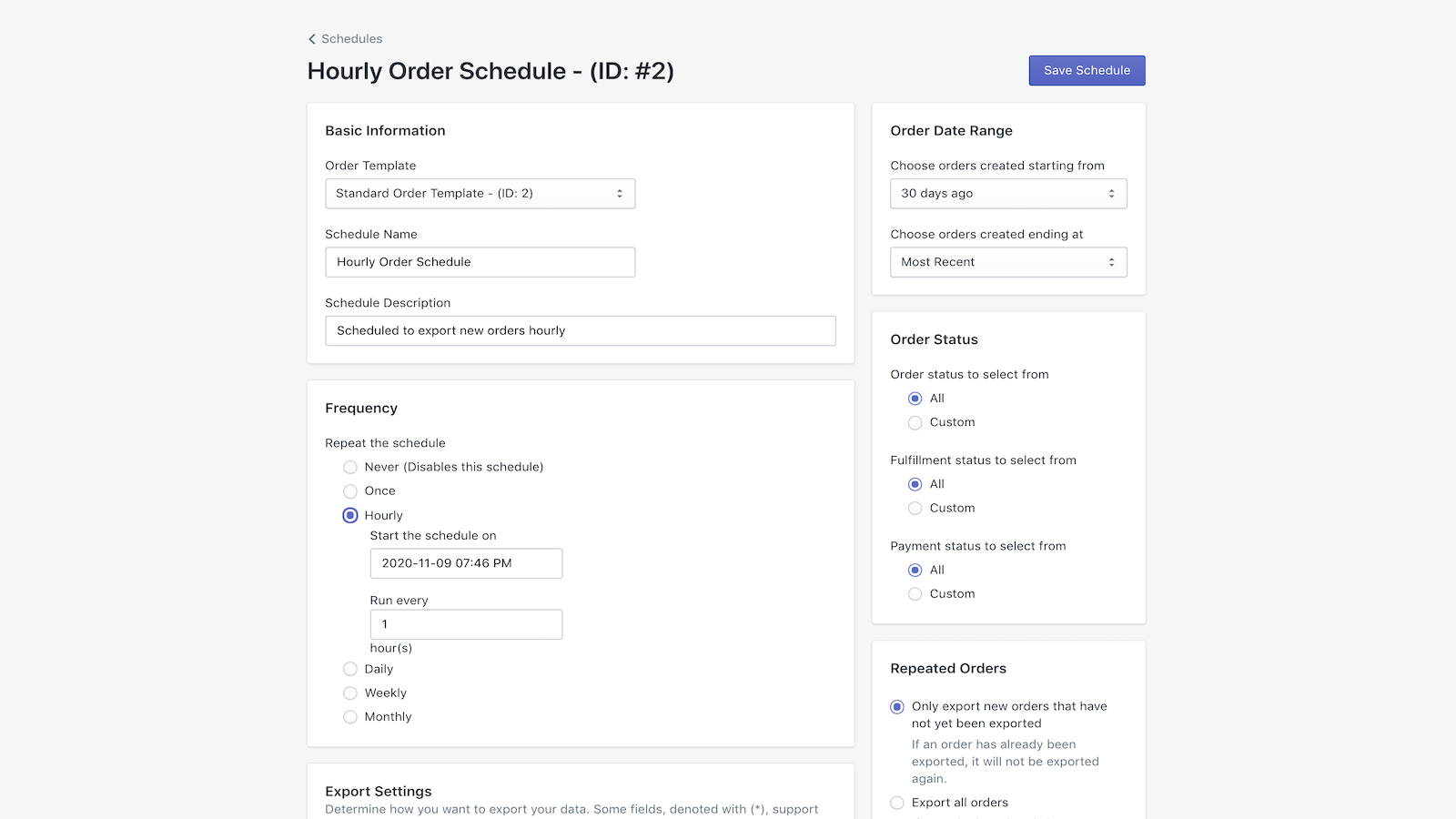Open the Order Template dropdown

coord(480,194)
